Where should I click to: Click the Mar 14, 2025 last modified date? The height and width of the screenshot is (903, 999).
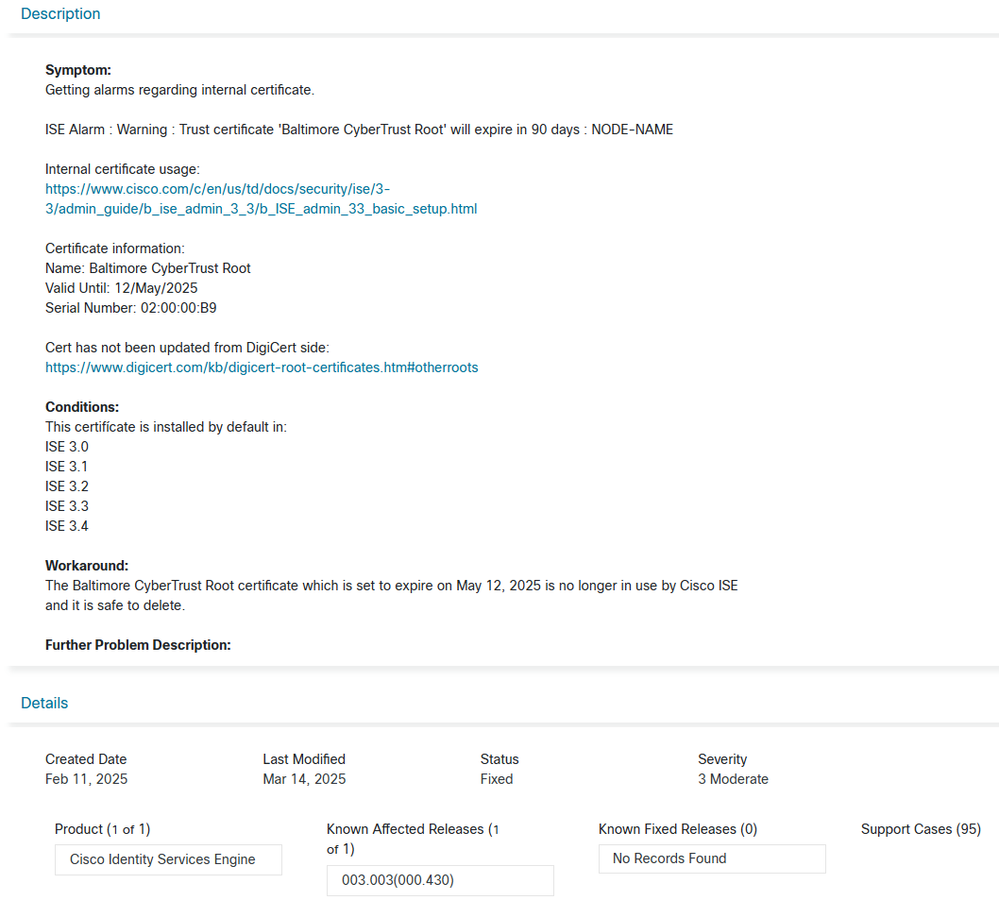[x=305, y=779]
